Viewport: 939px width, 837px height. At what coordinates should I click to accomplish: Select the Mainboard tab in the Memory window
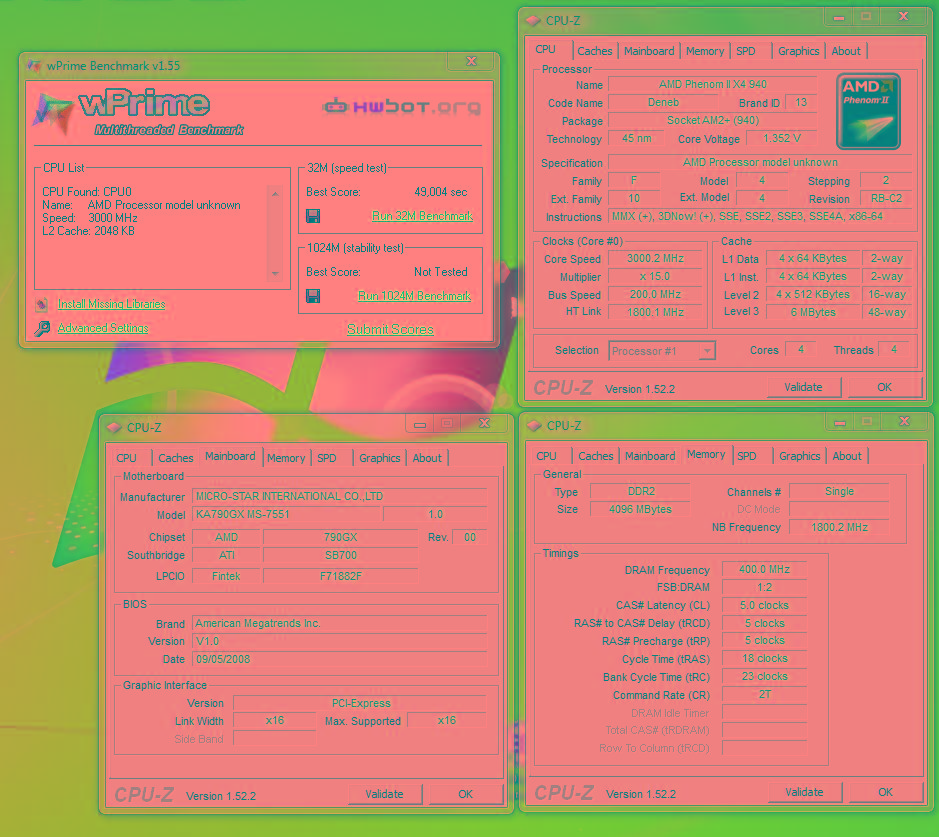click(x=650, y=456)
